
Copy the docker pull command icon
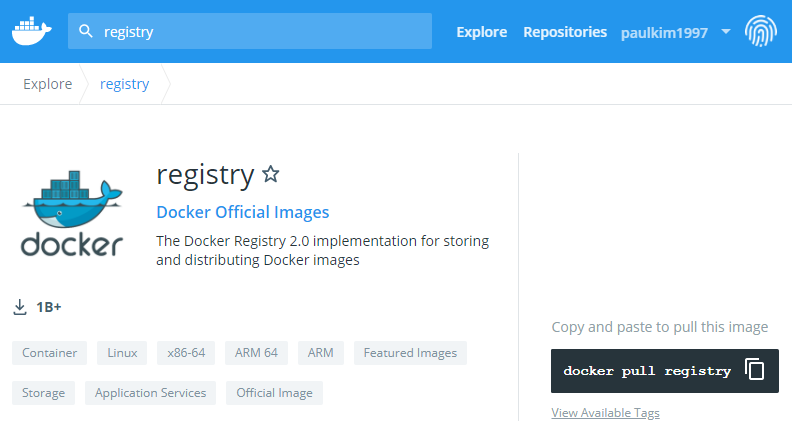pos(755,369)
